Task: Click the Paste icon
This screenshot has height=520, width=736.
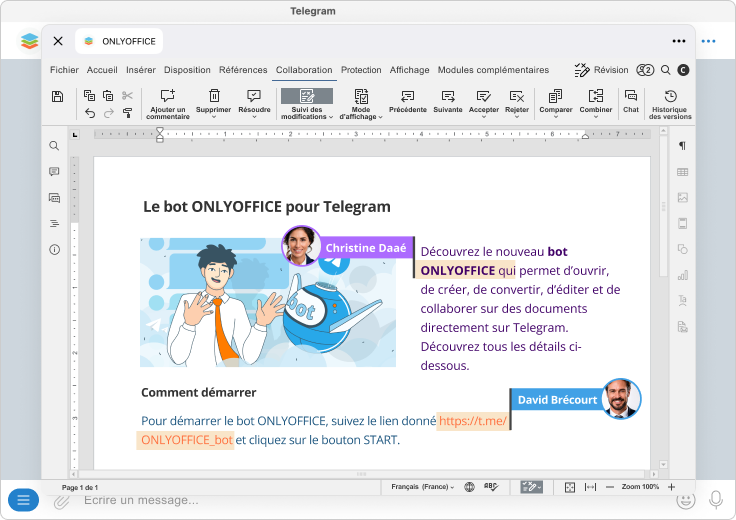Action: coord(108,95)
